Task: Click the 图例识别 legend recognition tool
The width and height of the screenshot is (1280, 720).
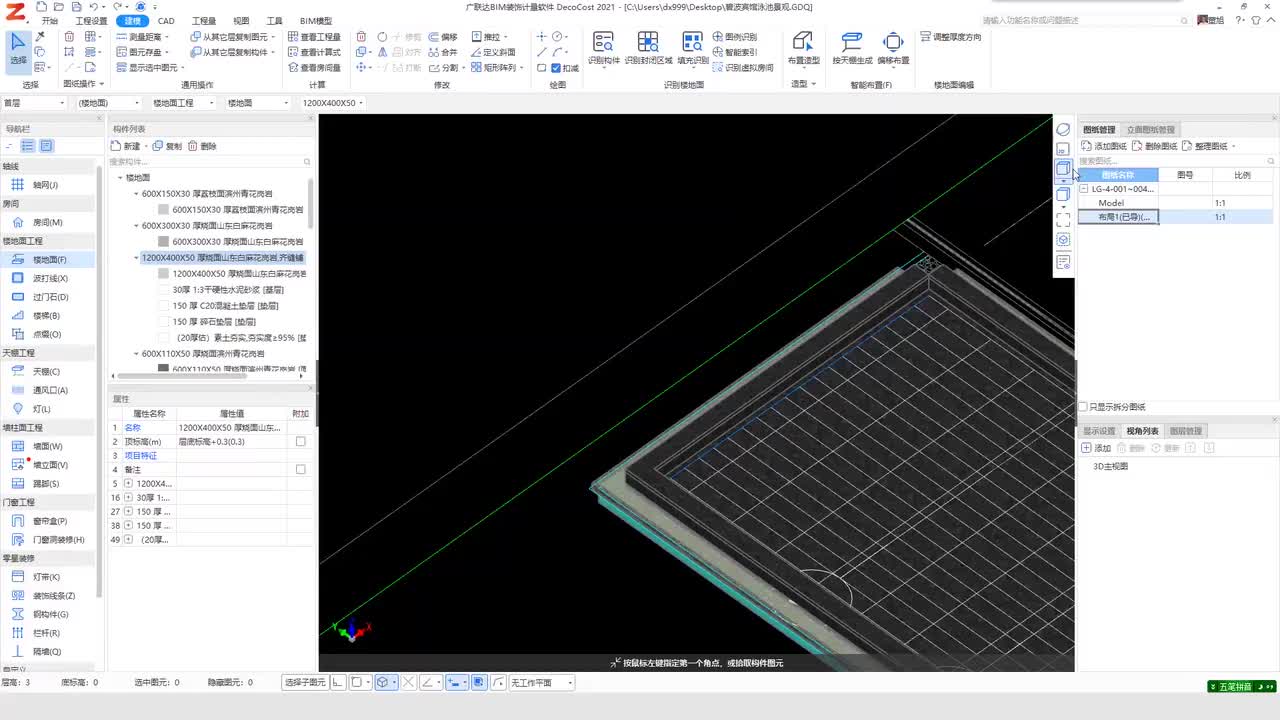Action: (x=735, y=37)
